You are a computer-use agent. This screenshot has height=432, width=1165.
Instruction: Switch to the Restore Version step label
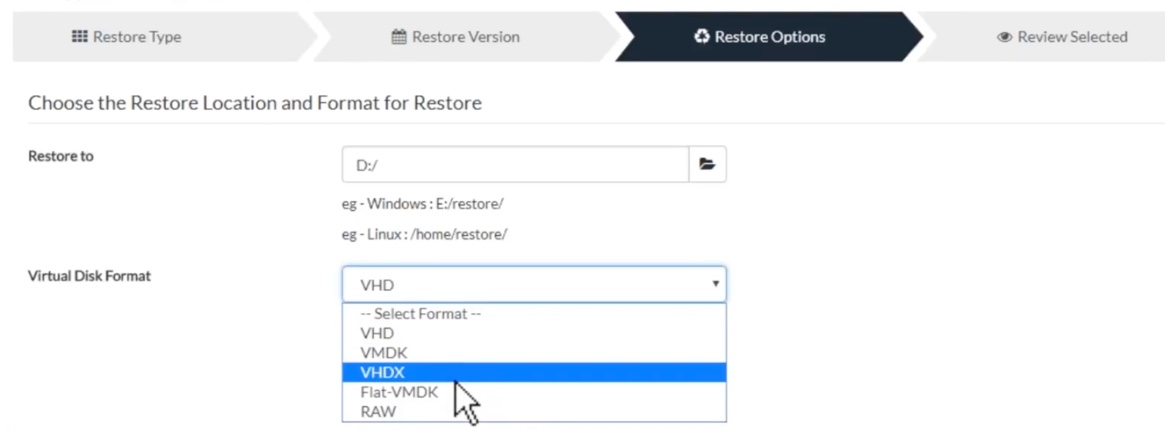[466, 38]
